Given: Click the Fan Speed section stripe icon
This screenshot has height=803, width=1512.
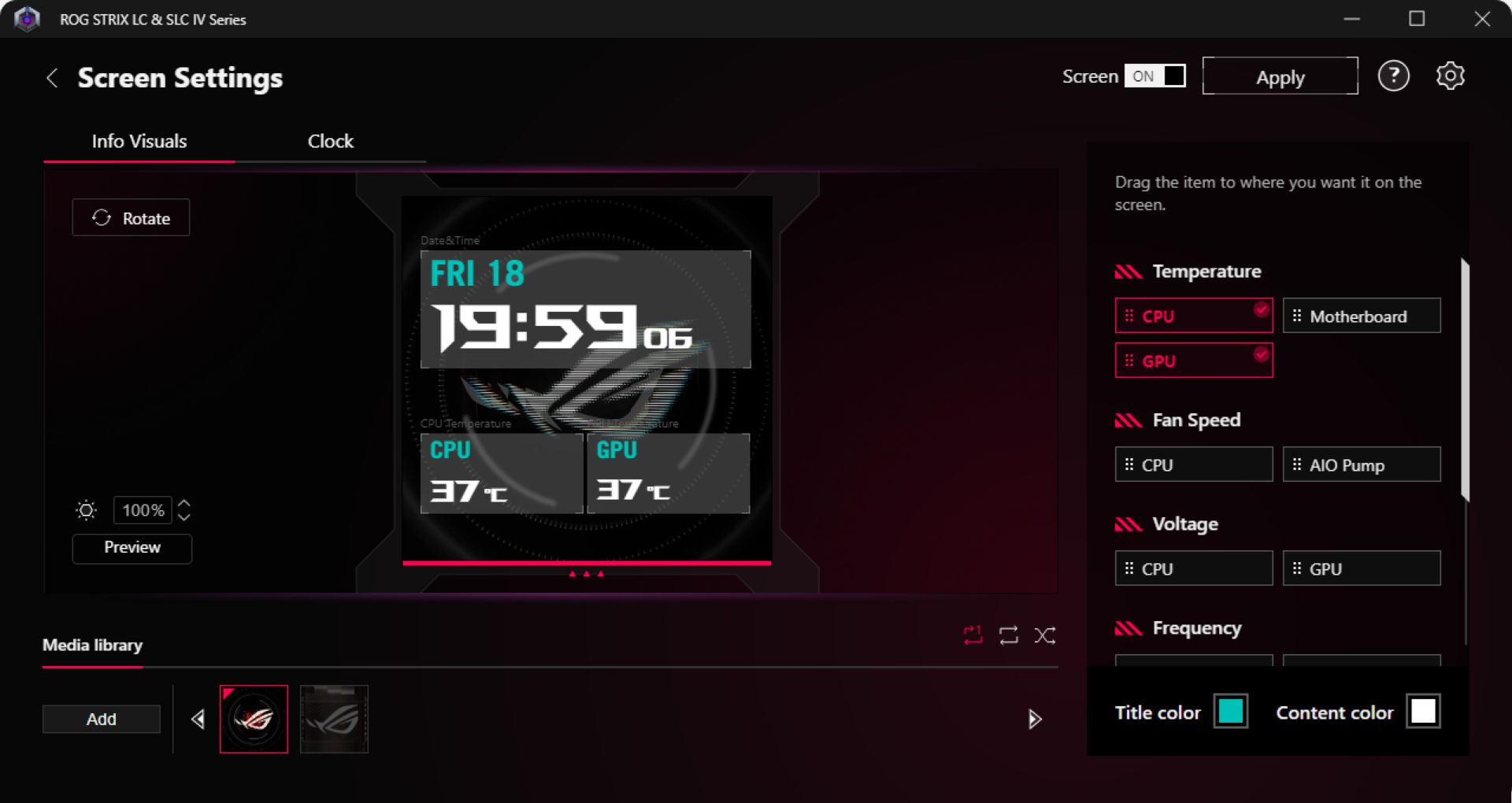Looking at the screenshot, I should pos(1128,420).
